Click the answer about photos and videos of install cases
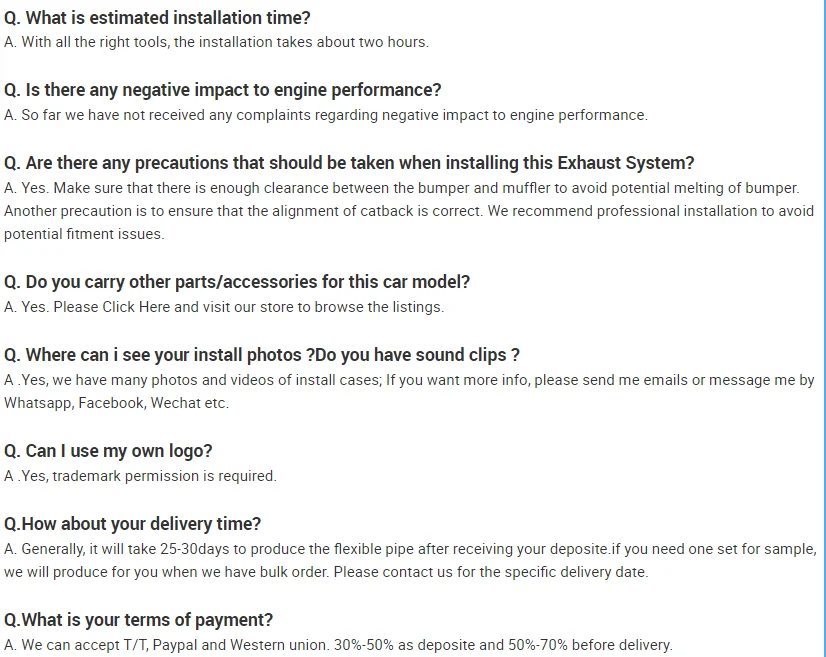 pyautogui.click(x=409, y=380)
